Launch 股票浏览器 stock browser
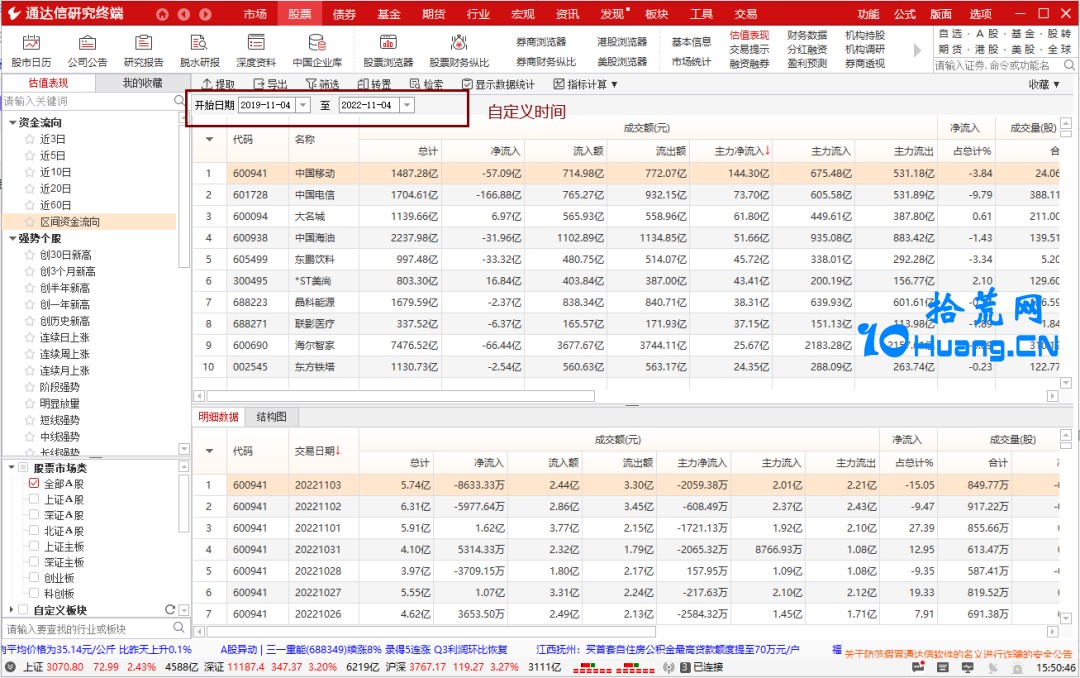Image resolution: width=1080 pixels, height=678 pixels. pyautogui.click(x=388, y=51)
